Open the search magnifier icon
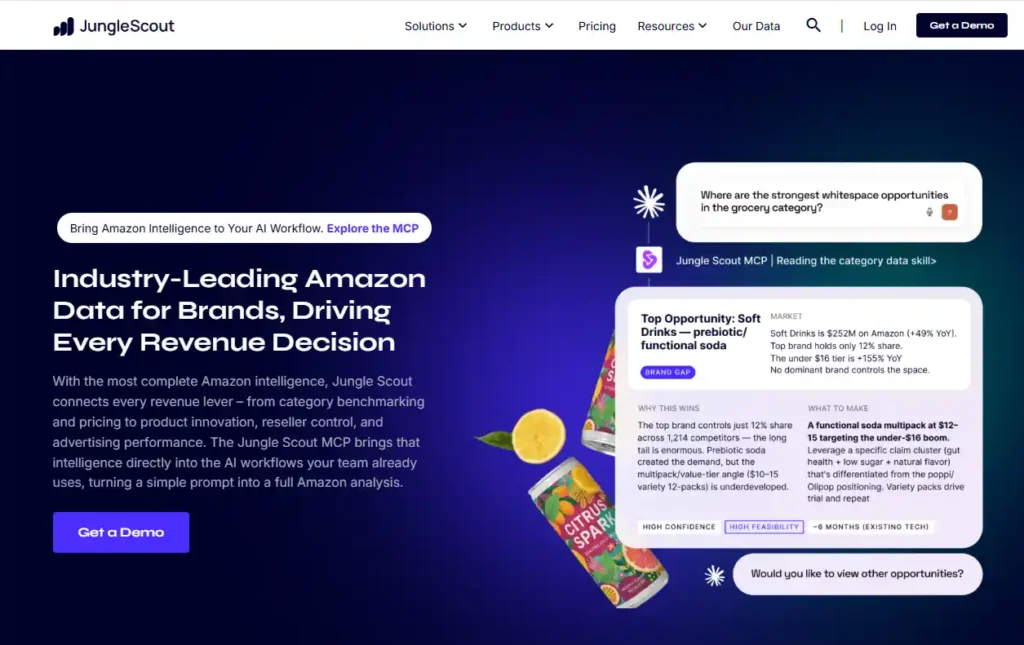 (x=813, y=25)
